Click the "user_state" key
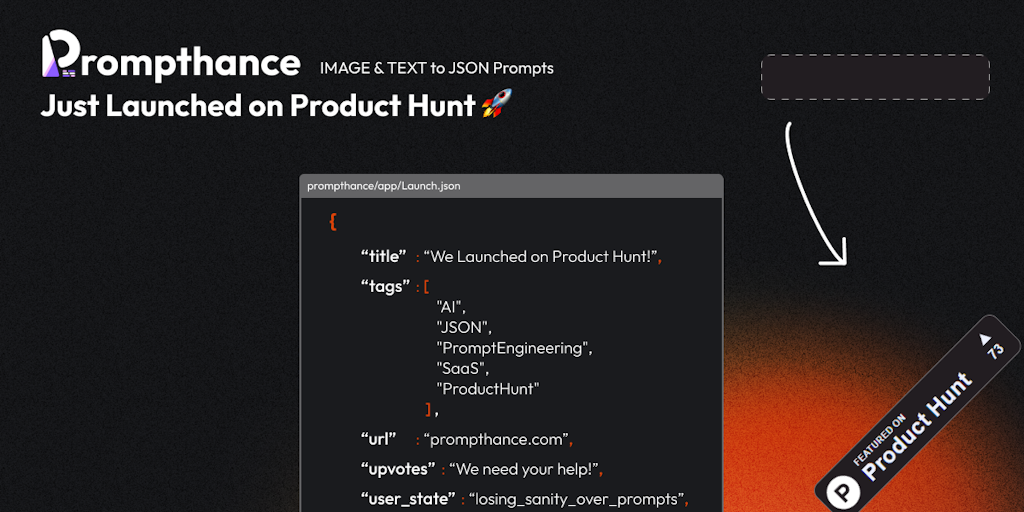Viewport: 1024px width, 512px height. (408, 498)
